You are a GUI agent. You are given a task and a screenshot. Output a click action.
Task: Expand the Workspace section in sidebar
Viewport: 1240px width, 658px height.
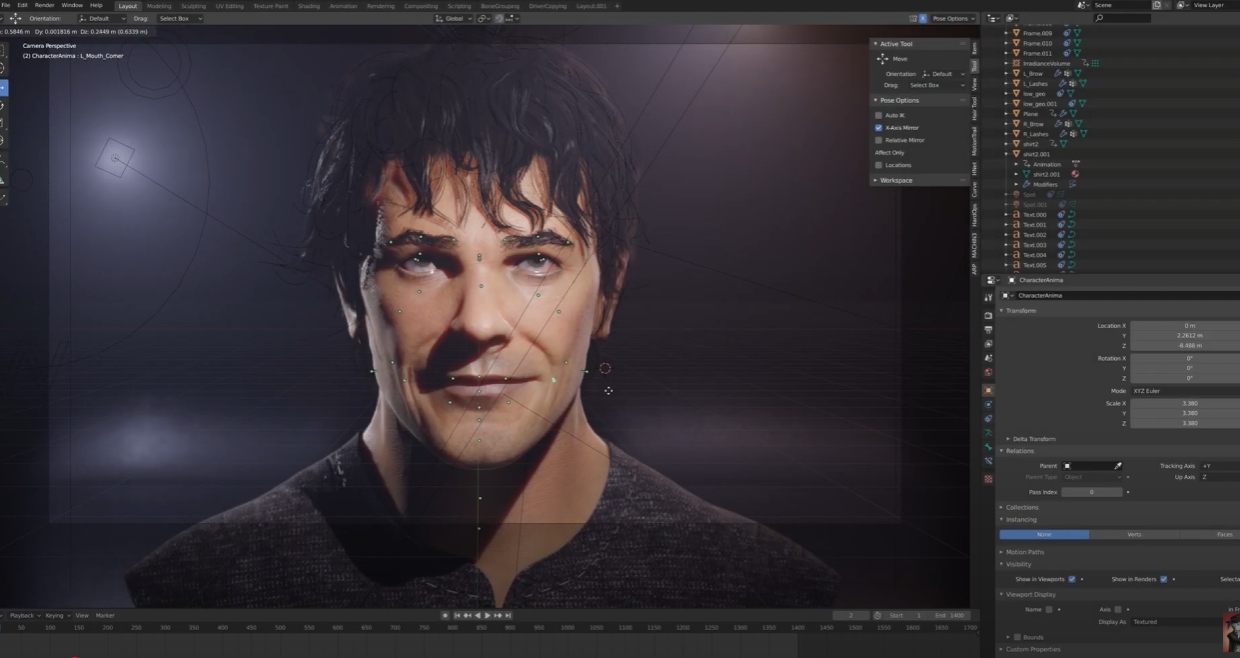click(895, 180)
